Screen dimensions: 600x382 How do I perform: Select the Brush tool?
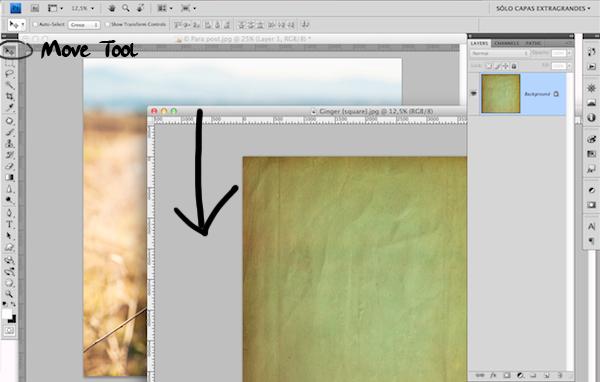pos(10,132)
